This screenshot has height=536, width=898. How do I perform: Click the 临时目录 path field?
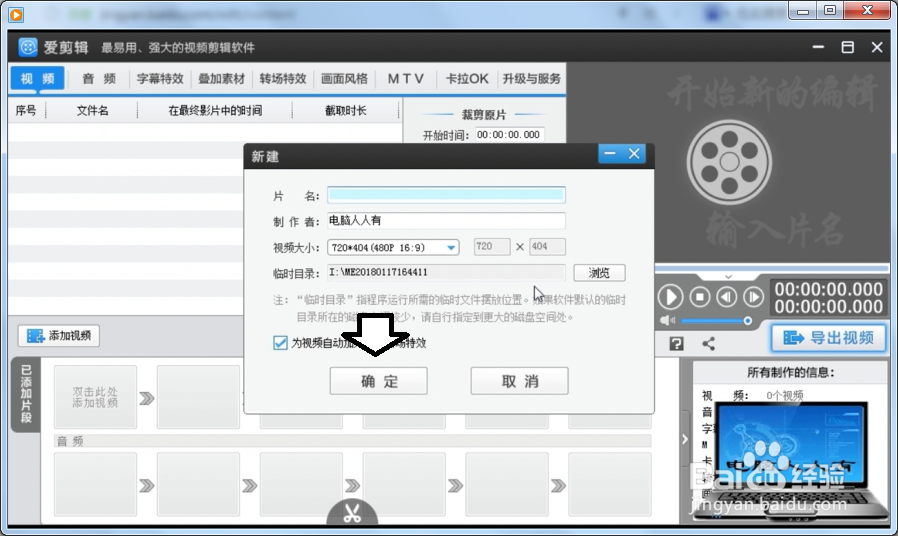(x=446, y=273)
